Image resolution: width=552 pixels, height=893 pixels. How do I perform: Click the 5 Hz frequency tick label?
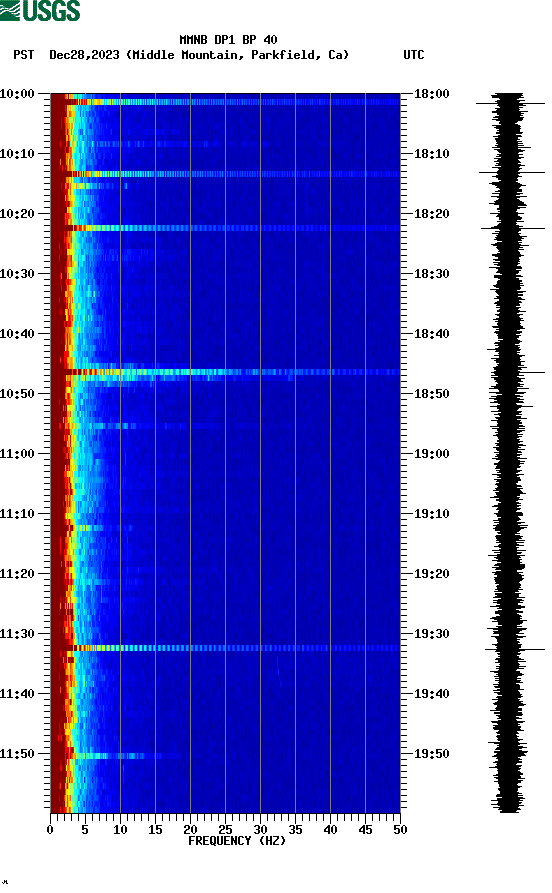85,830
